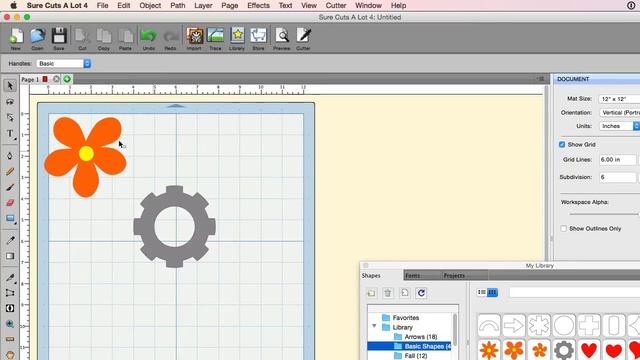Open the Apple menu
The image size is (640, 360).
point(13,6)
